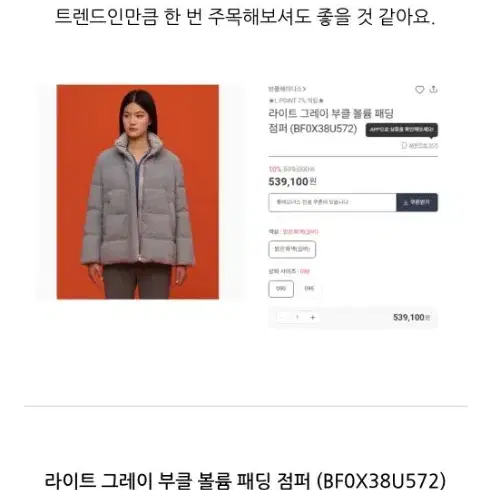
Task: Click the 10% discount label
Action: [x=275, y=169]
